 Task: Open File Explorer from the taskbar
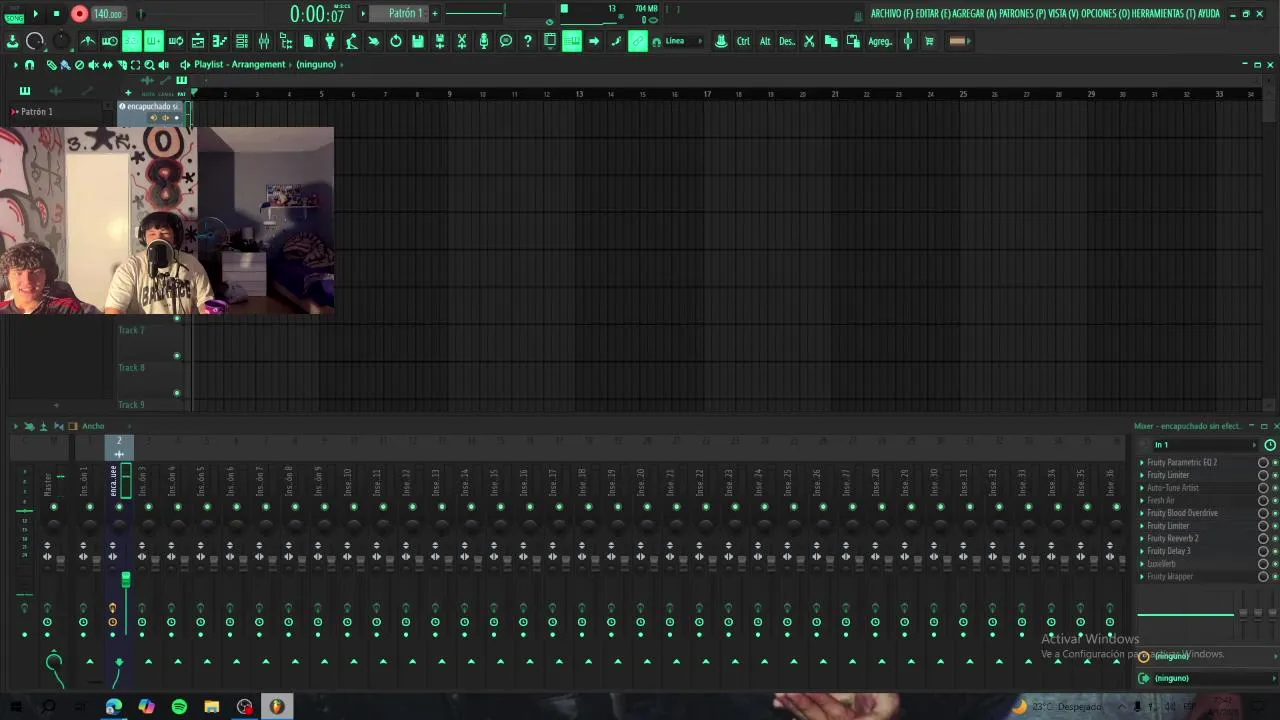tap(212, 707)
